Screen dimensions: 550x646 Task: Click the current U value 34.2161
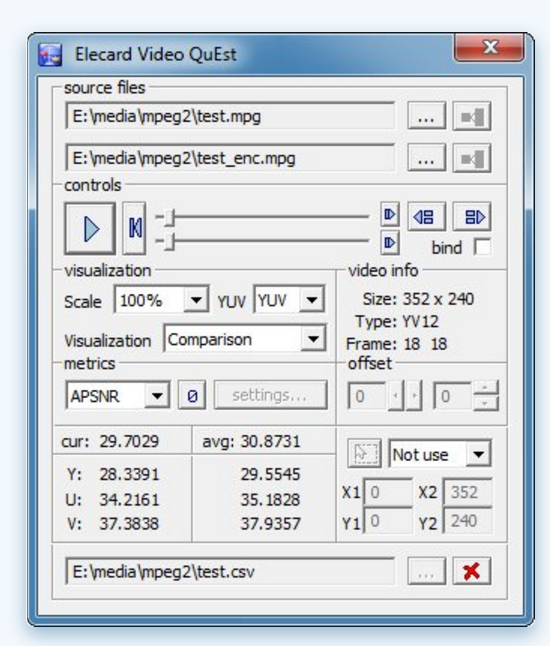point(129,499)
